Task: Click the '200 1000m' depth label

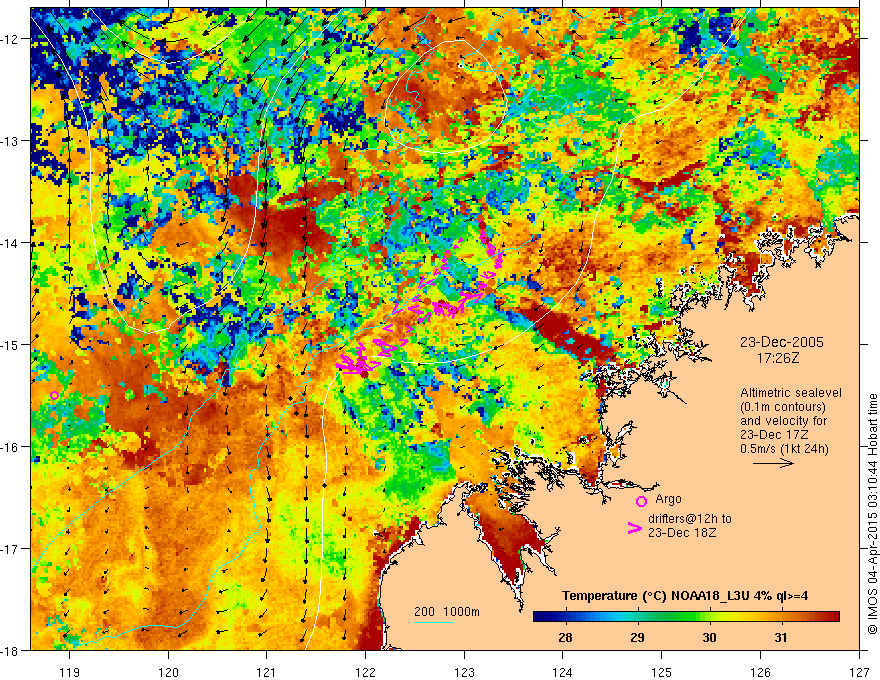Action: [447, 612]
